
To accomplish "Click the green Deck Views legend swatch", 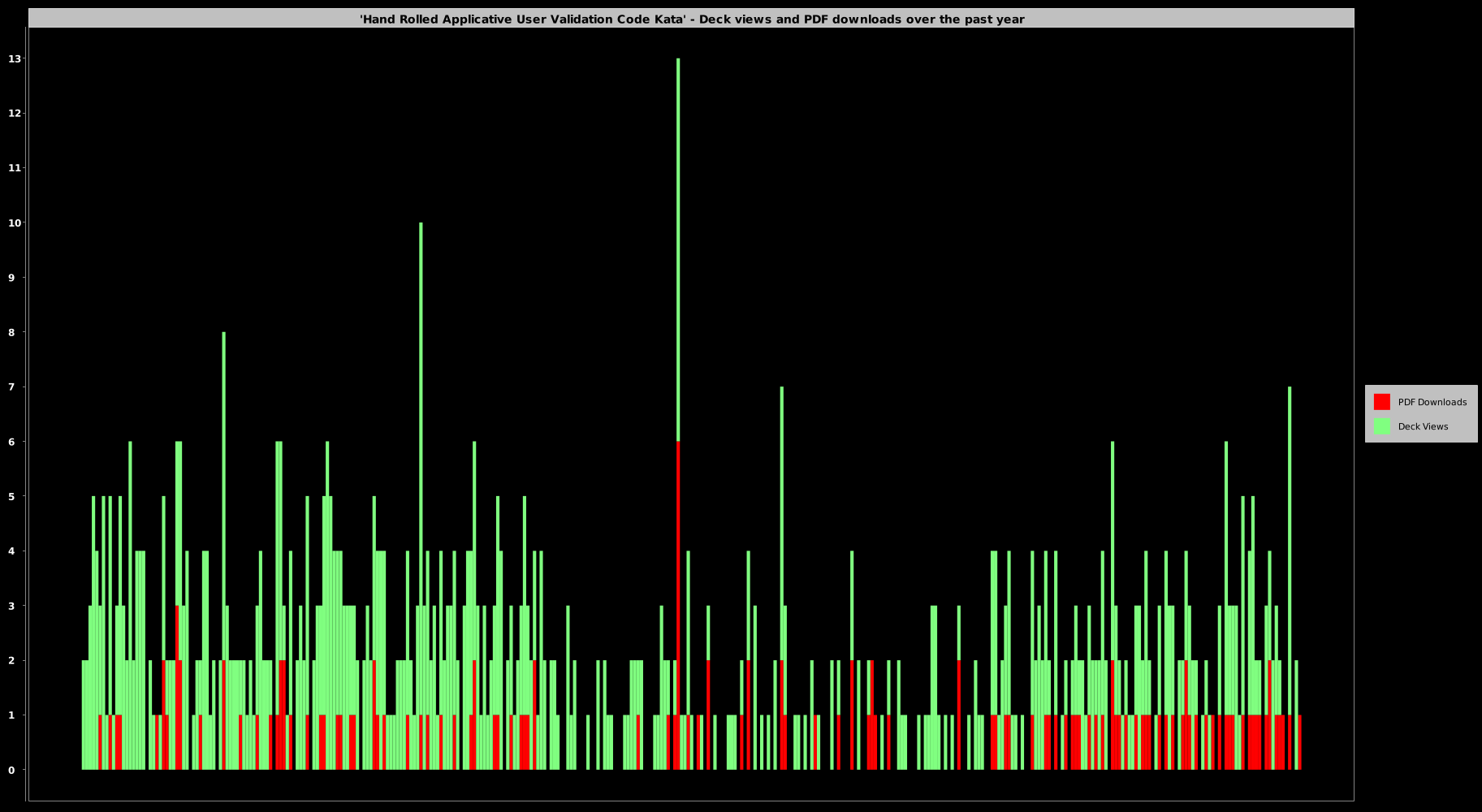I will click(x=1381, y=426).
